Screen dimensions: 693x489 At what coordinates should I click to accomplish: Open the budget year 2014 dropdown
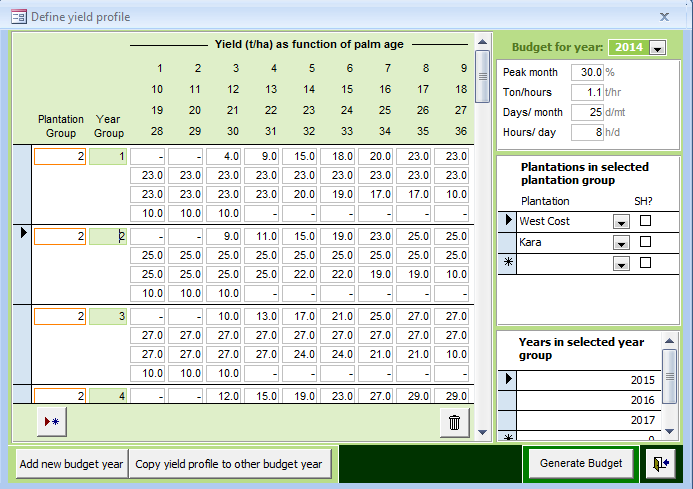click(x=658, y=48)
